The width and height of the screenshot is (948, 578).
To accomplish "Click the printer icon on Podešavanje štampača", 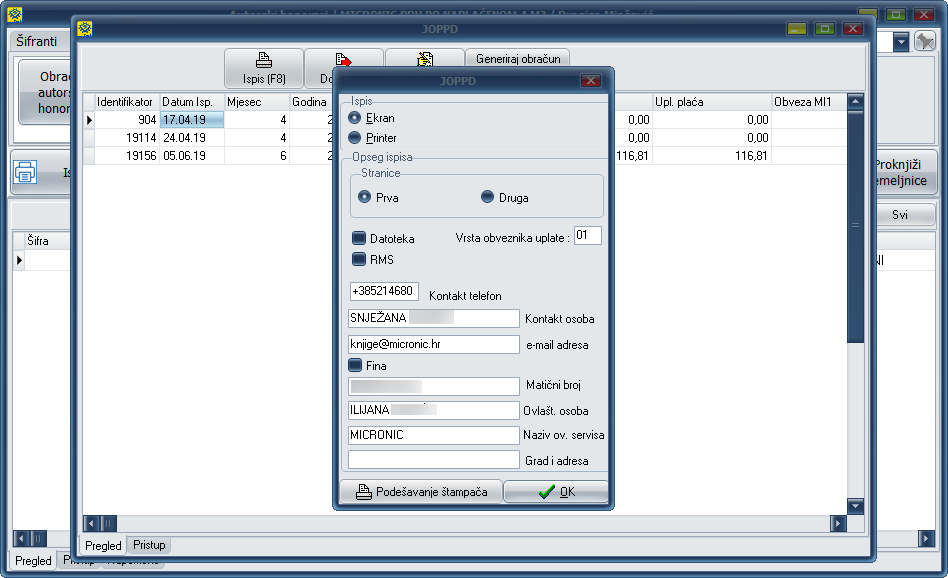I will click(x=364, y=492).
